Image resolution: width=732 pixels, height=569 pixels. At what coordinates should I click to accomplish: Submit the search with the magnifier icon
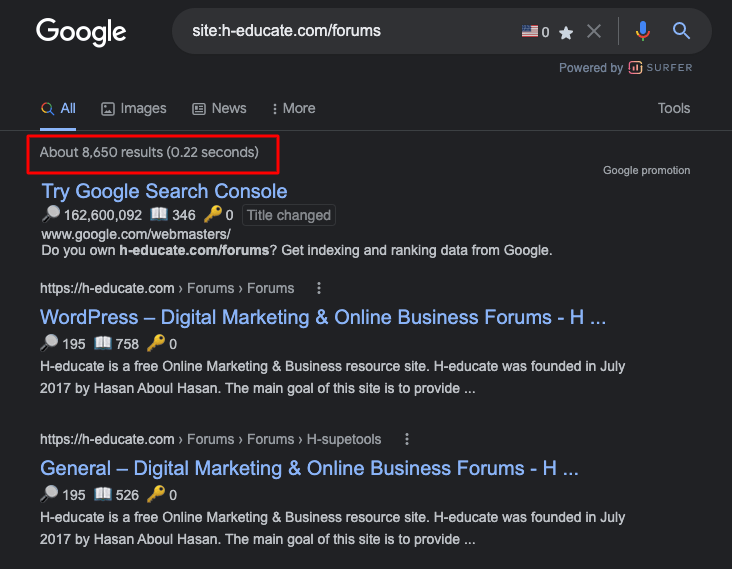point(681,31)
